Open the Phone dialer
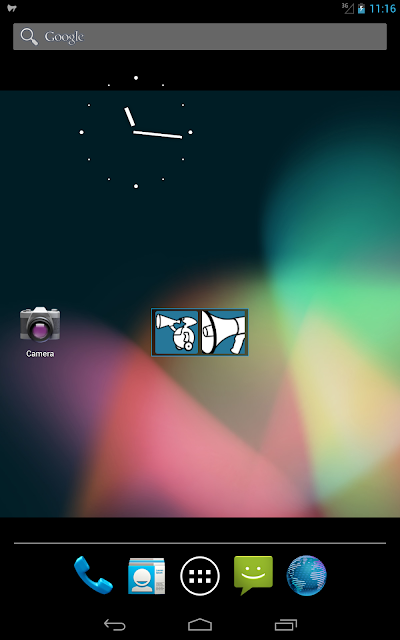 click(x=93, y=575)
